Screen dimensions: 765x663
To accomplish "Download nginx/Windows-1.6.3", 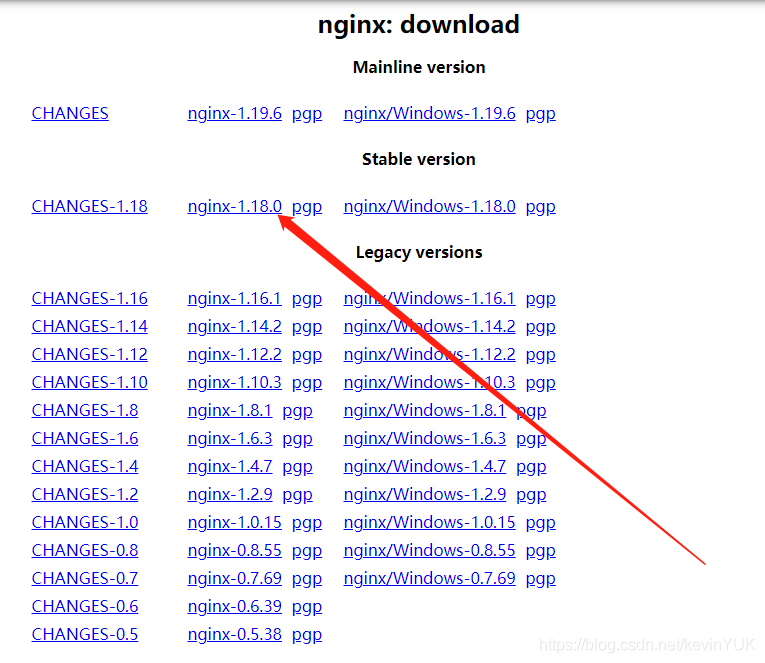I will point(424,439).
